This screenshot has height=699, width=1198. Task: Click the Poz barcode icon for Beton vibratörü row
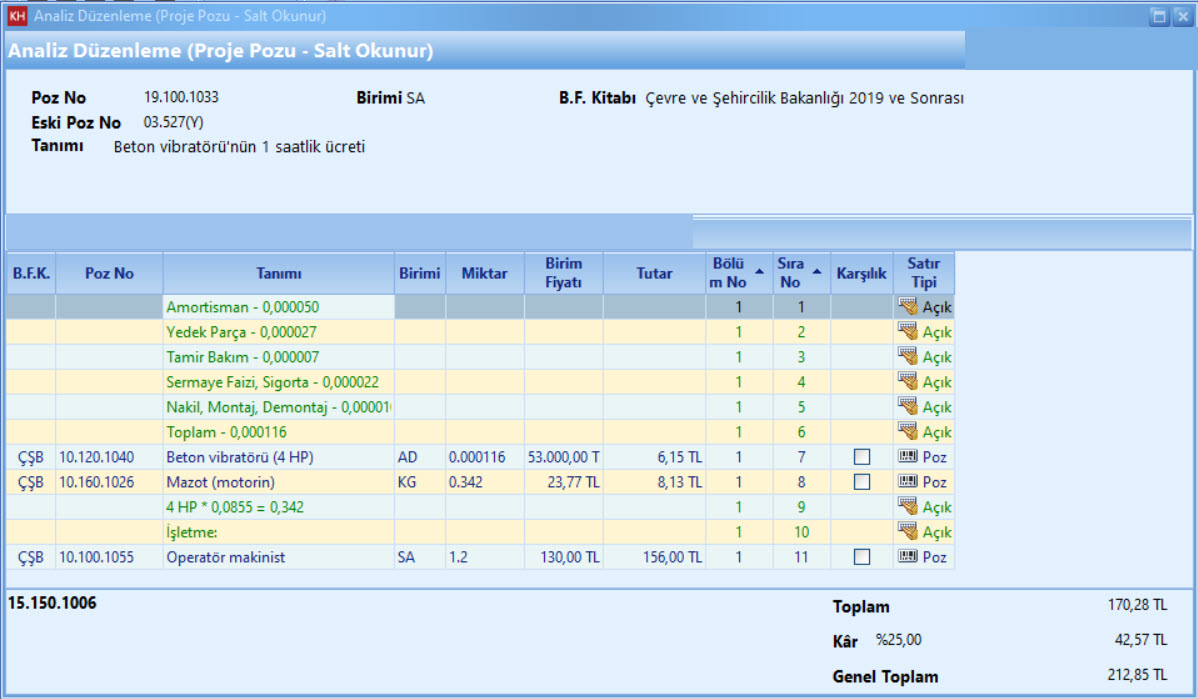908,457
